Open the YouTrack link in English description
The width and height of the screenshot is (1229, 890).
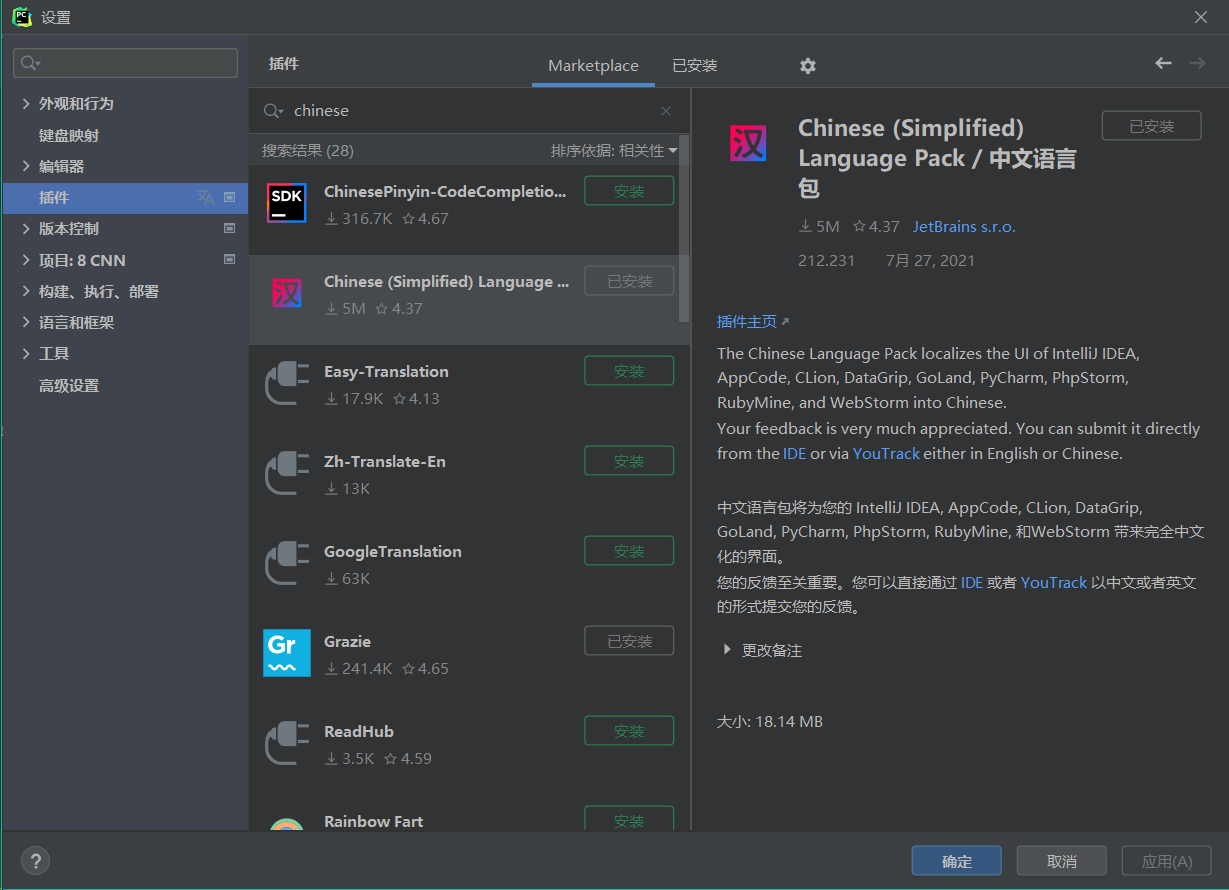[886, 453]
